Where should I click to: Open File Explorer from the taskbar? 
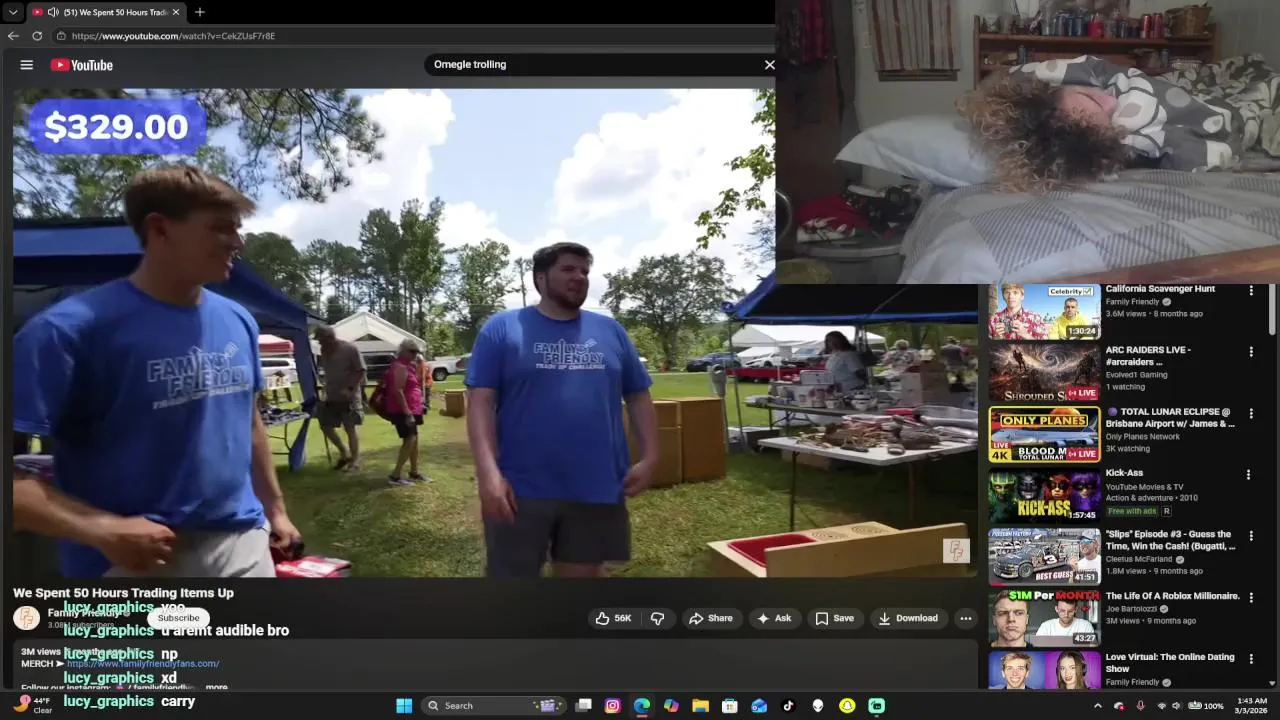701,706
